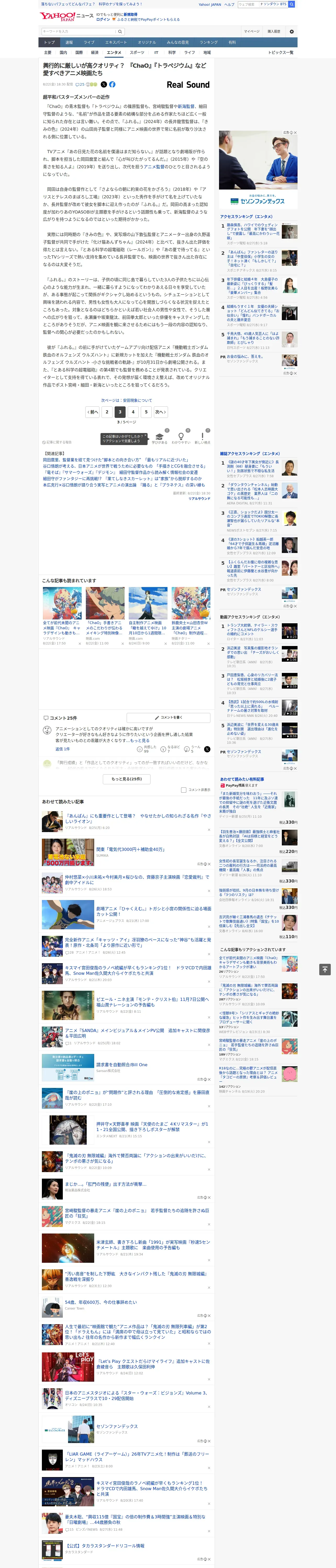Screen dimensions: 336x1568
Task: Open the 返信 1件 reply link
Action: (63, 749)
